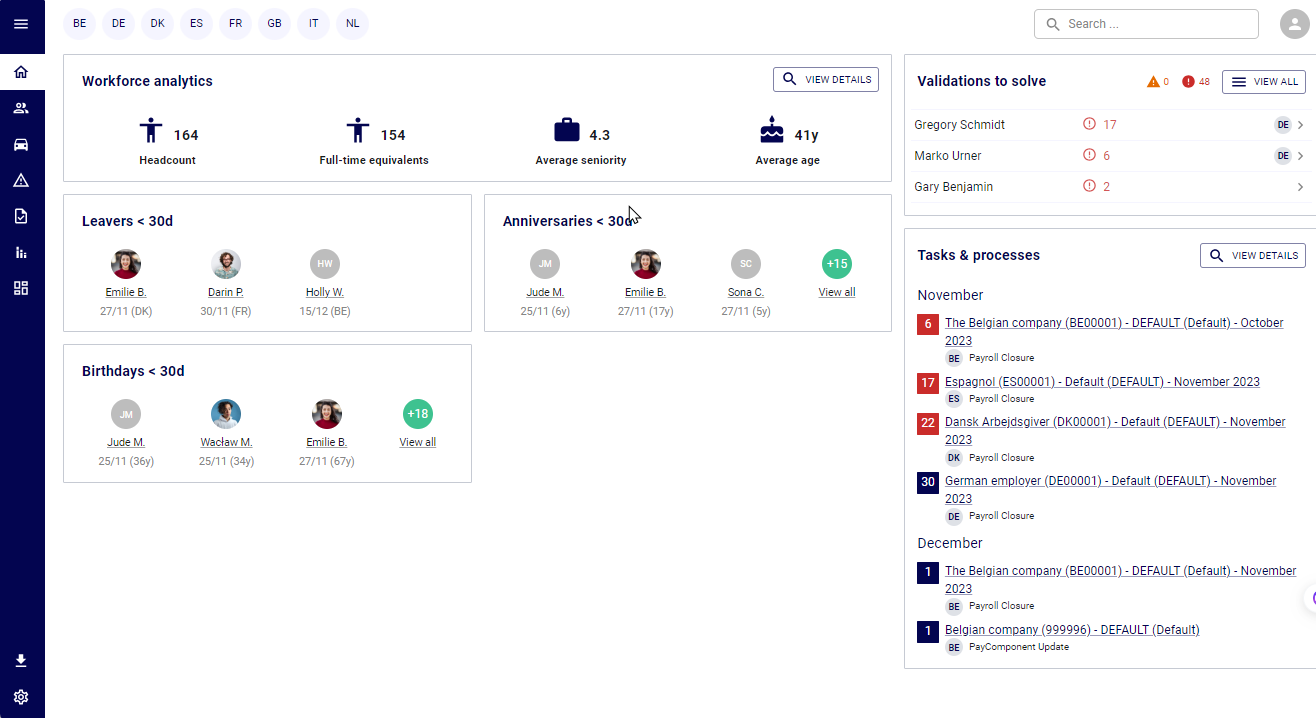Screen dimensions: 1316x718
Task: Enable the NL country filter
Action: tap(352, 23)
